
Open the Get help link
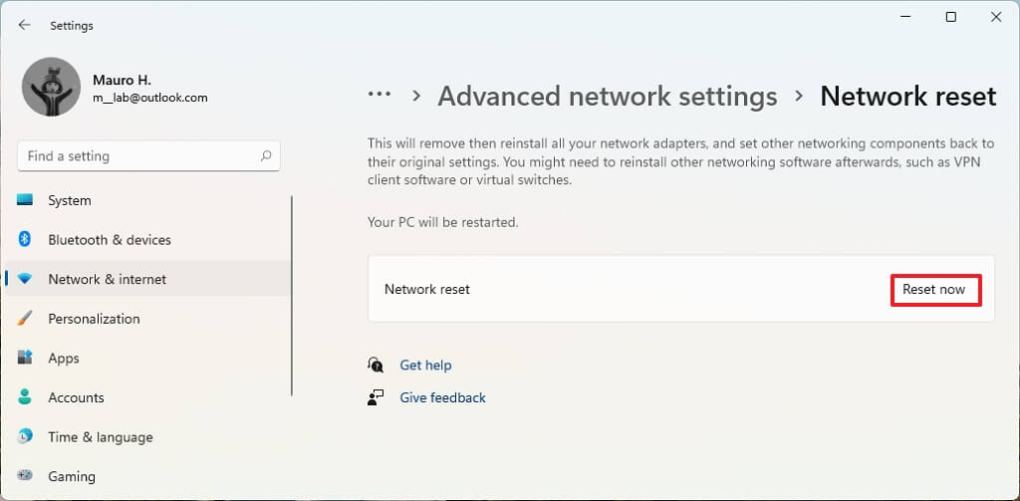coord(426,365)
